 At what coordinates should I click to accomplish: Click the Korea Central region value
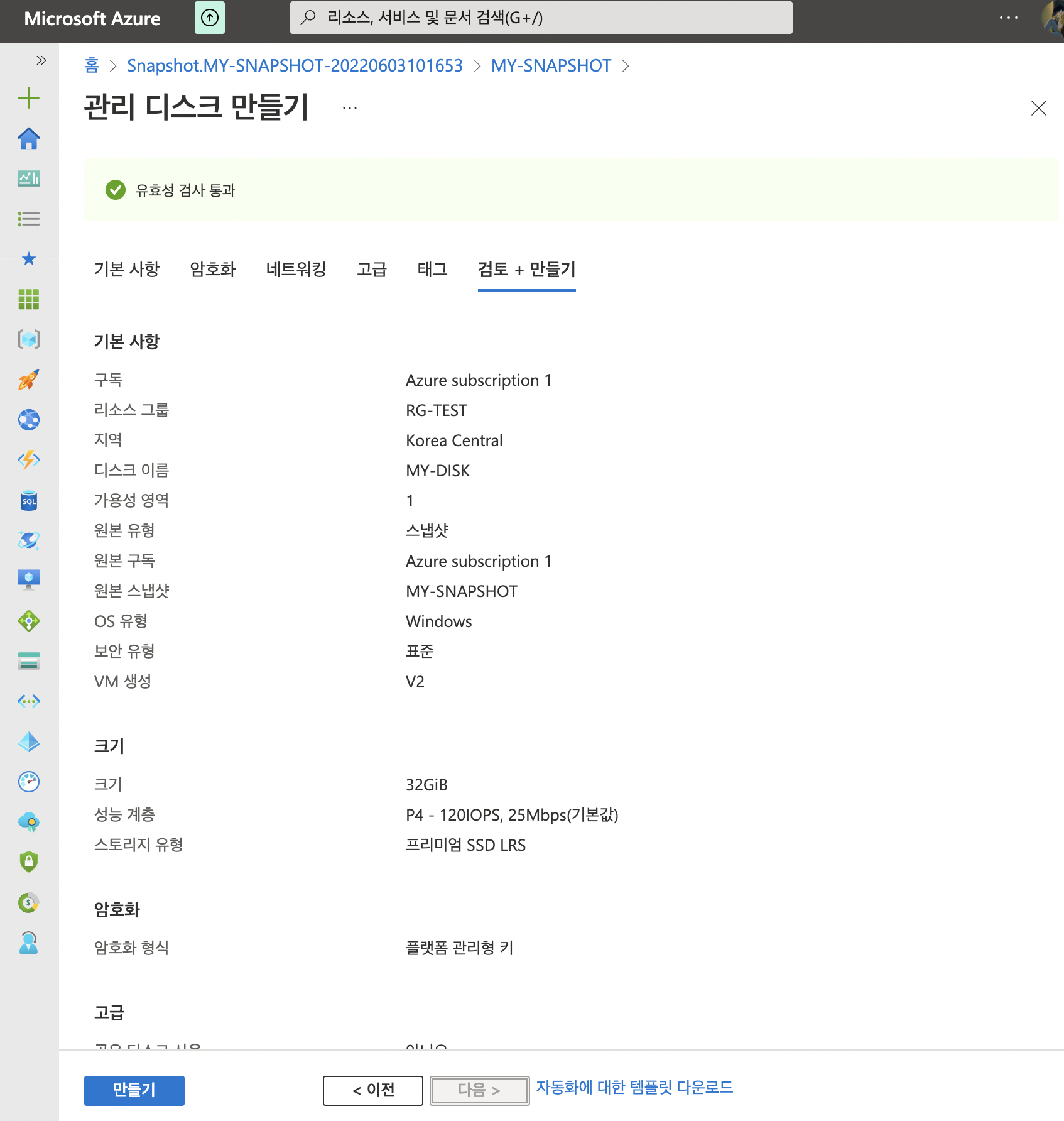pyautogui.click(x=454, y=440)
